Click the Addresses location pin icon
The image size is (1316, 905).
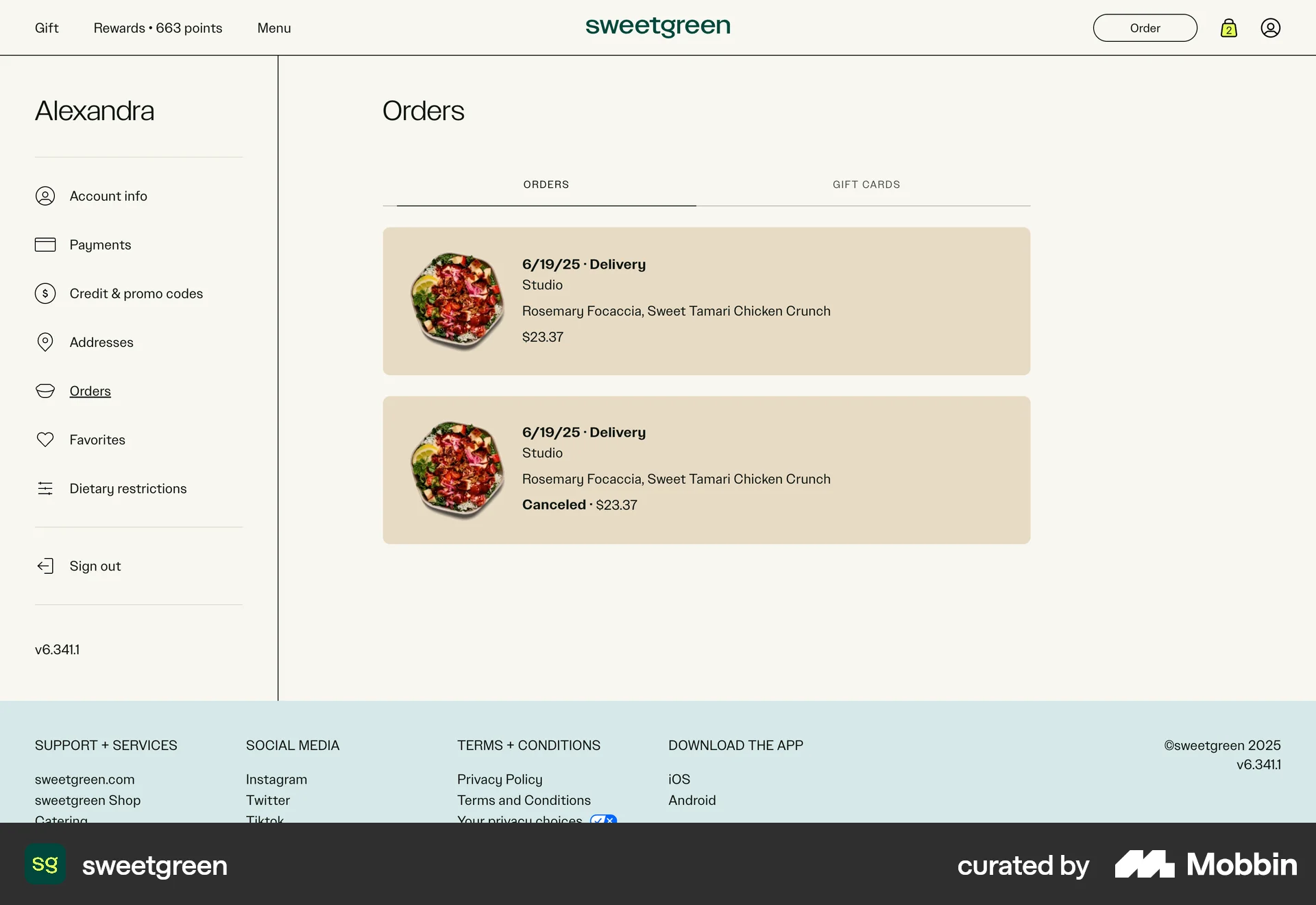point(45,342)
